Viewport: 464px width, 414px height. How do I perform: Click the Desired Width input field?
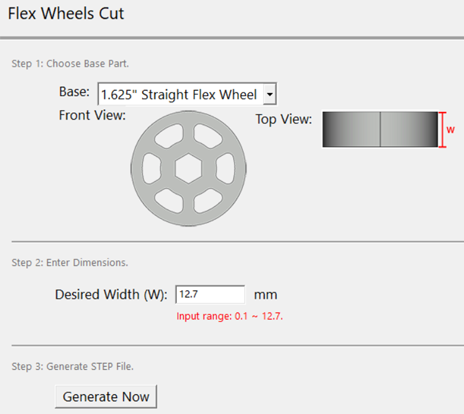[x=210, y=294]
